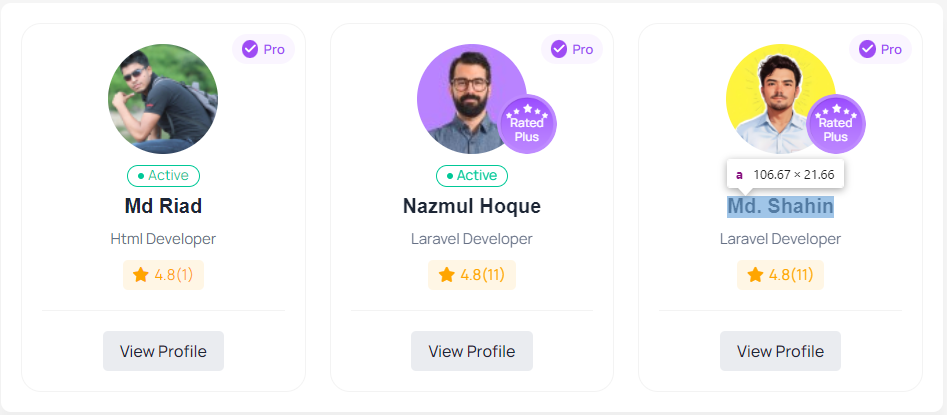The image size is (947, 415).
Task: Click the Pro badge on Md. Shahin's card
Action: point(880,49)
